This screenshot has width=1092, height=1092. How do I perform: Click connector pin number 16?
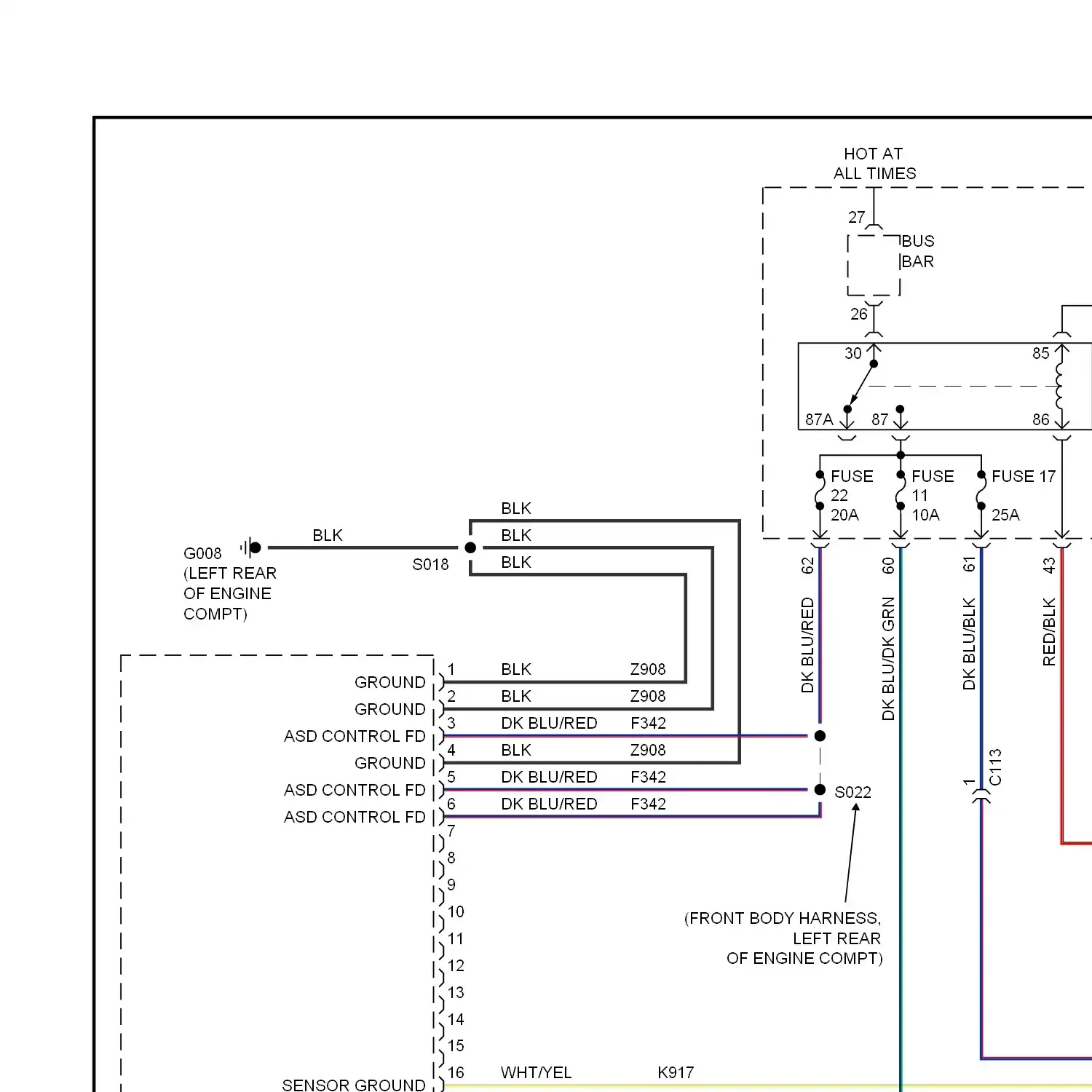[456, 1072]
